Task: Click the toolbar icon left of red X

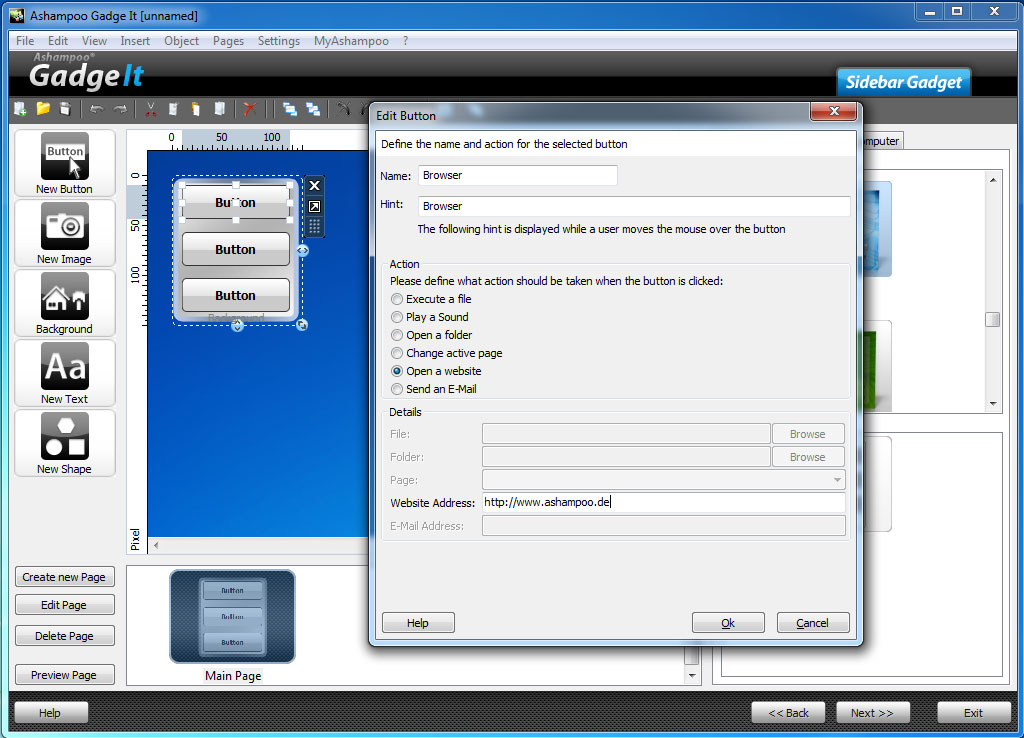Action: point(220,109)
